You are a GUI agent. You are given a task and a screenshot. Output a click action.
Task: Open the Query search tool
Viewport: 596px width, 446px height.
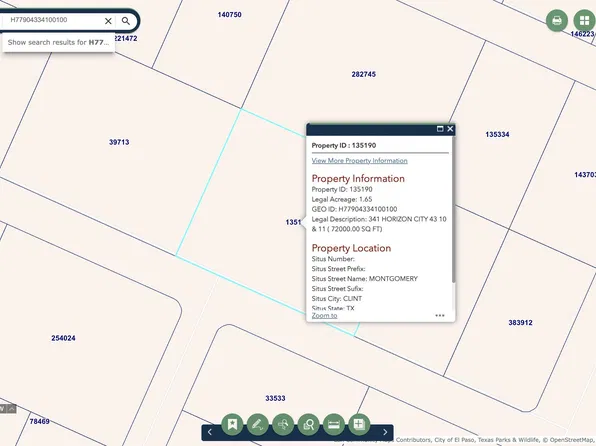coord(308,425)
